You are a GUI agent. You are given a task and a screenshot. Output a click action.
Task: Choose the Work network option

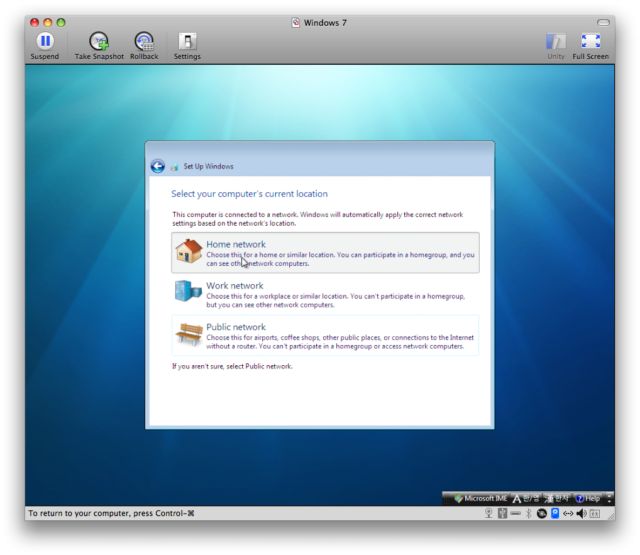(325, 294)
